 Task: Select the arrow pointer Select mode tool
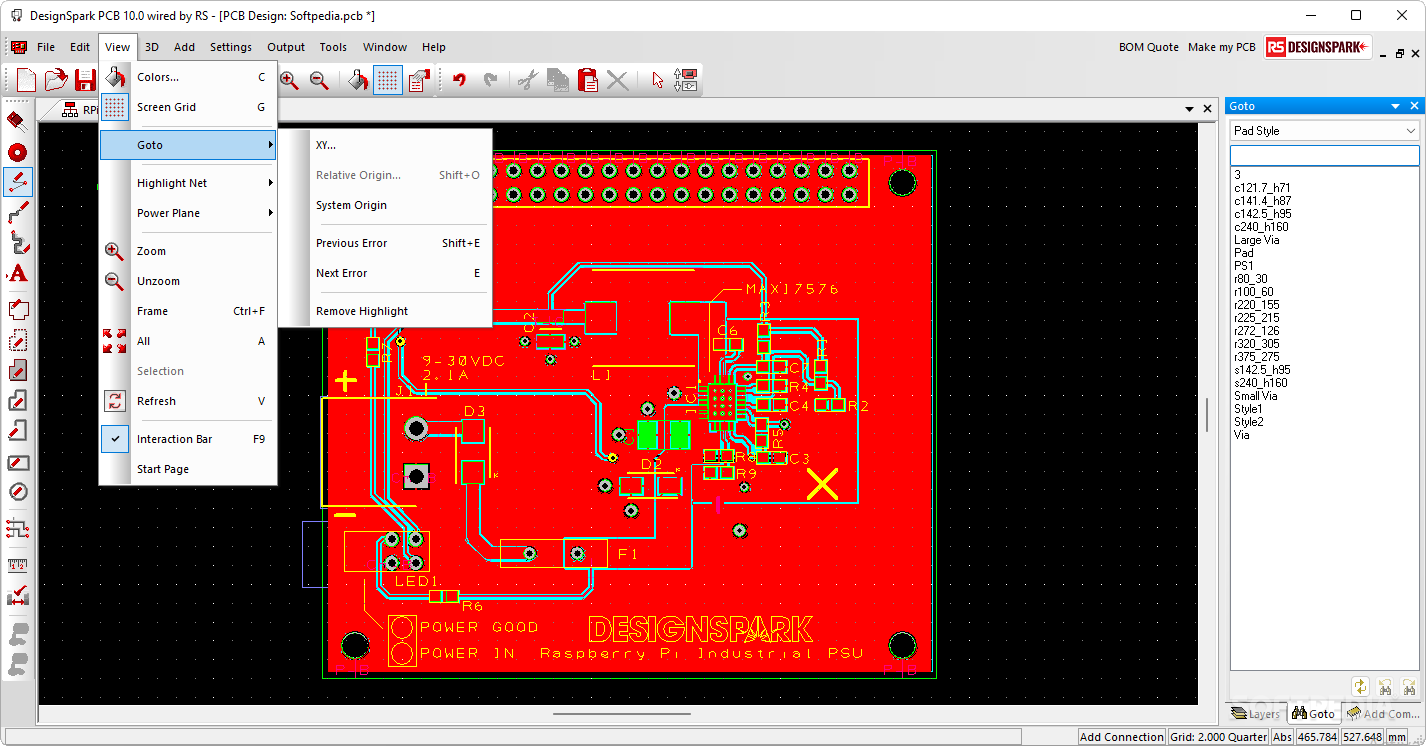[657, 80]
